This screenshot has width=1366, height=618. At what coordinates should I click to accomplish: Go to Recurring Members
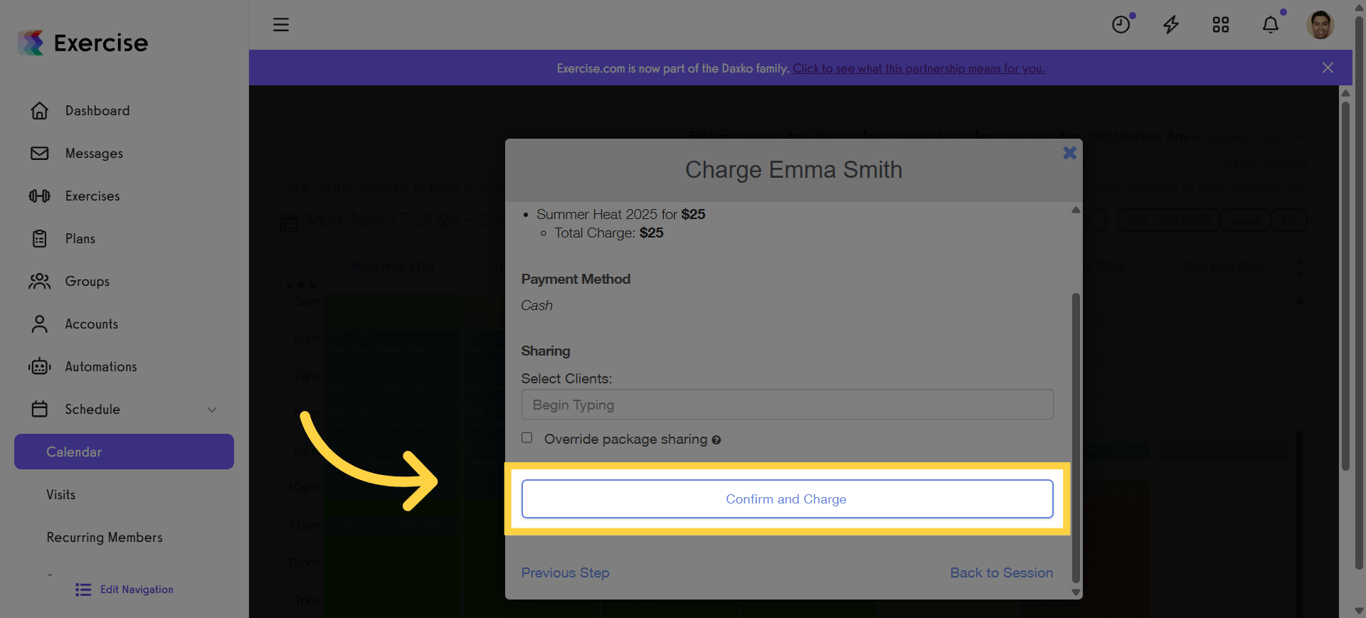pos(104,537)
